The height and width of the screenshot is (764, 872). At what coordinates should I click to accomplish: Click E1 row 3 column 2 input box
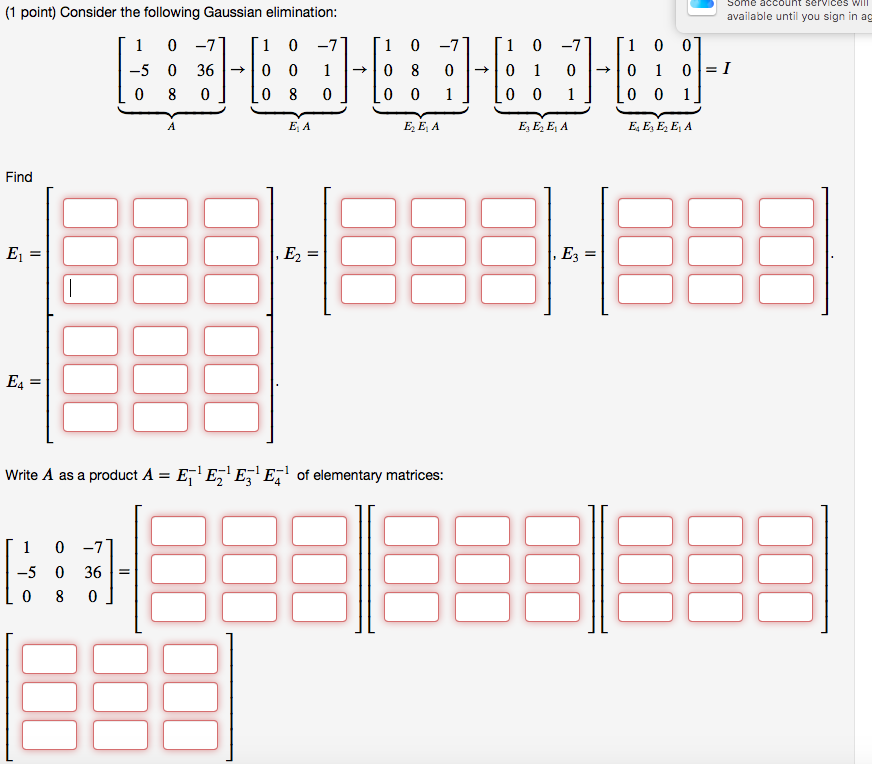tap(161, 289)
